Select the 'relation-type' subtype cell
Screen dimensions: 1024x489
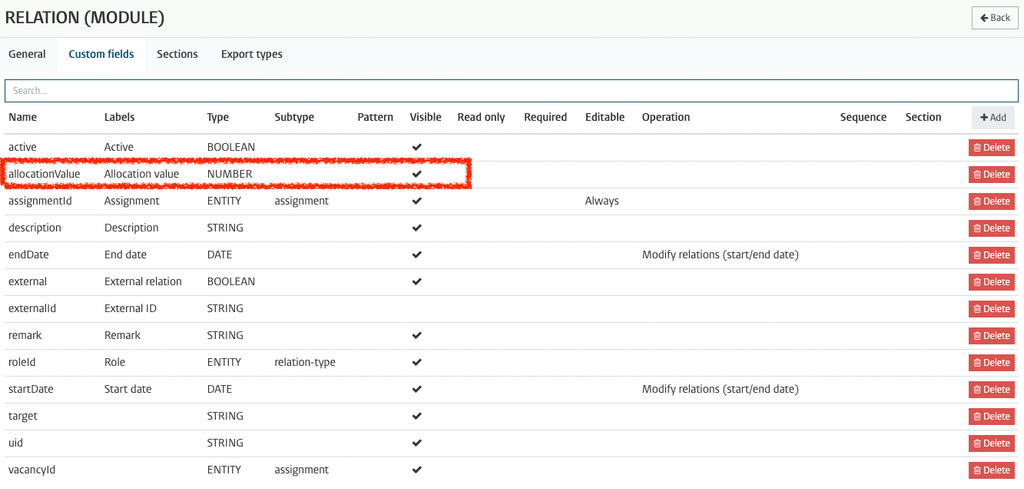coord(305,362)
